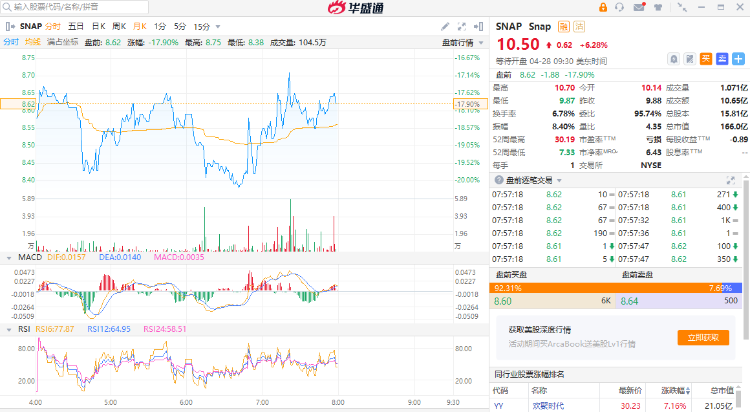Click the price alert bell icon

pyautogui.click(x=673, y=59)
